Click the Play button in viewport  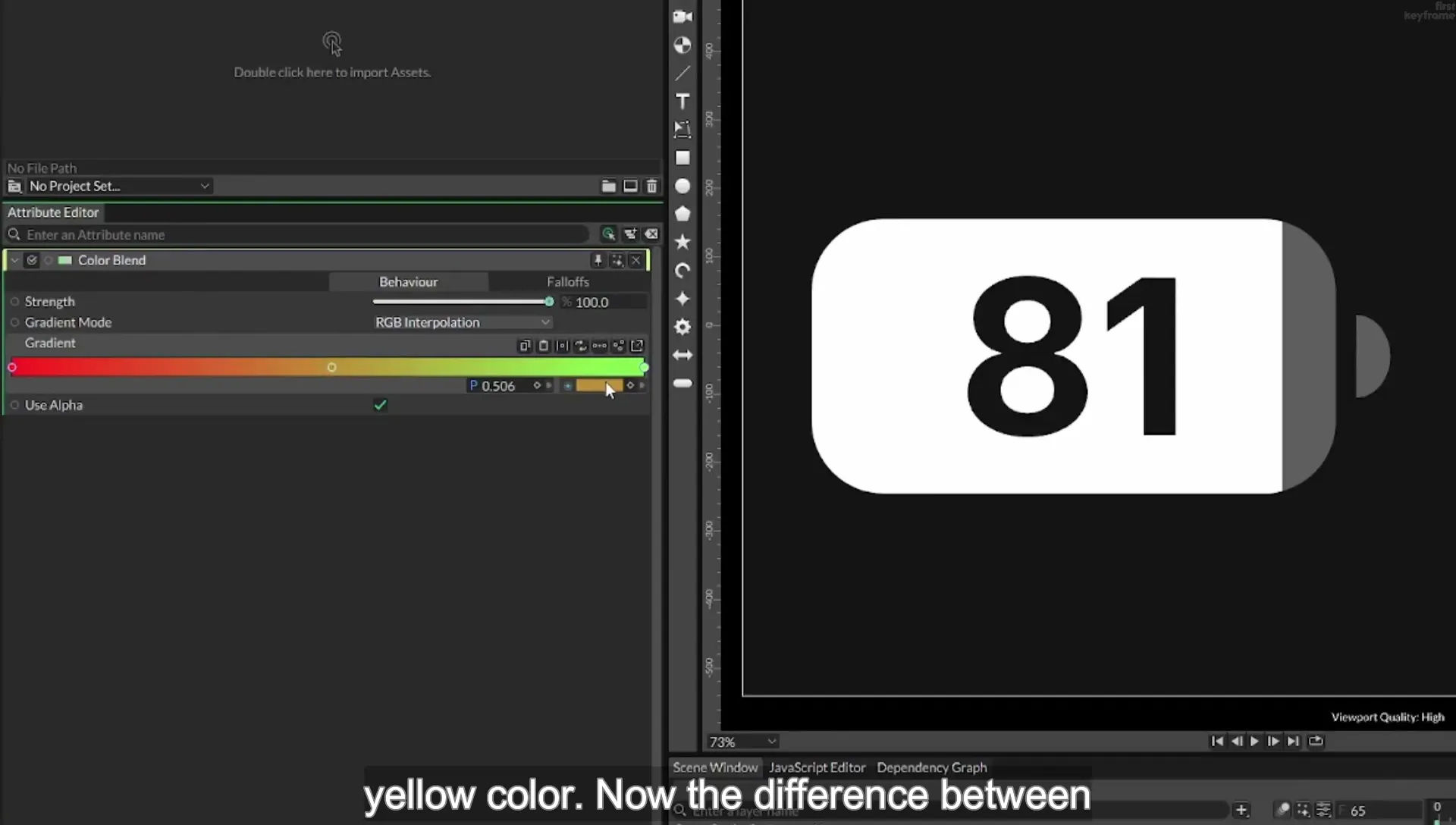pos(1254,741)
